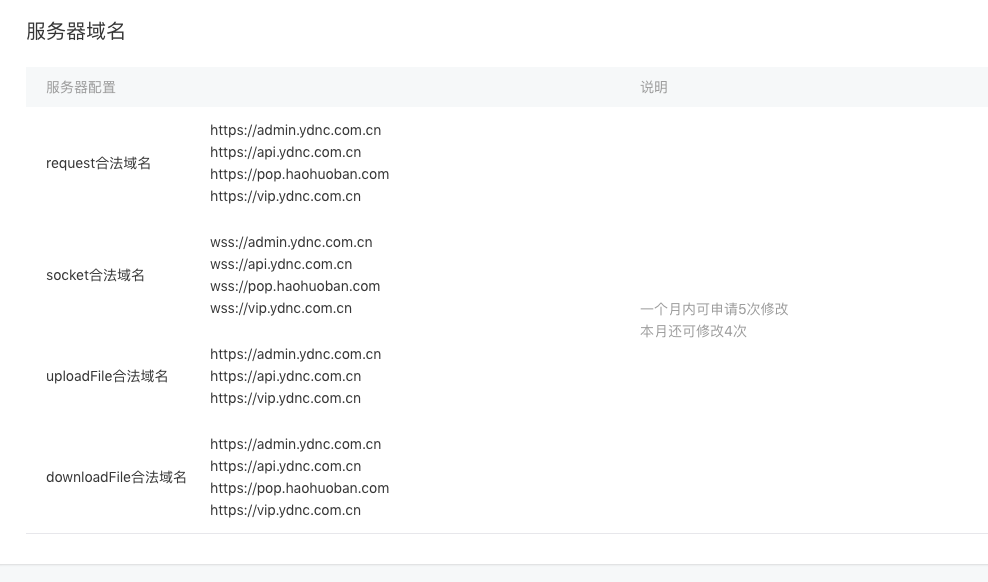Viewport: 988px width, 582px height.
Task: Click wss://api.ydnc.com.cn socket domain
Action: [281, 265]
